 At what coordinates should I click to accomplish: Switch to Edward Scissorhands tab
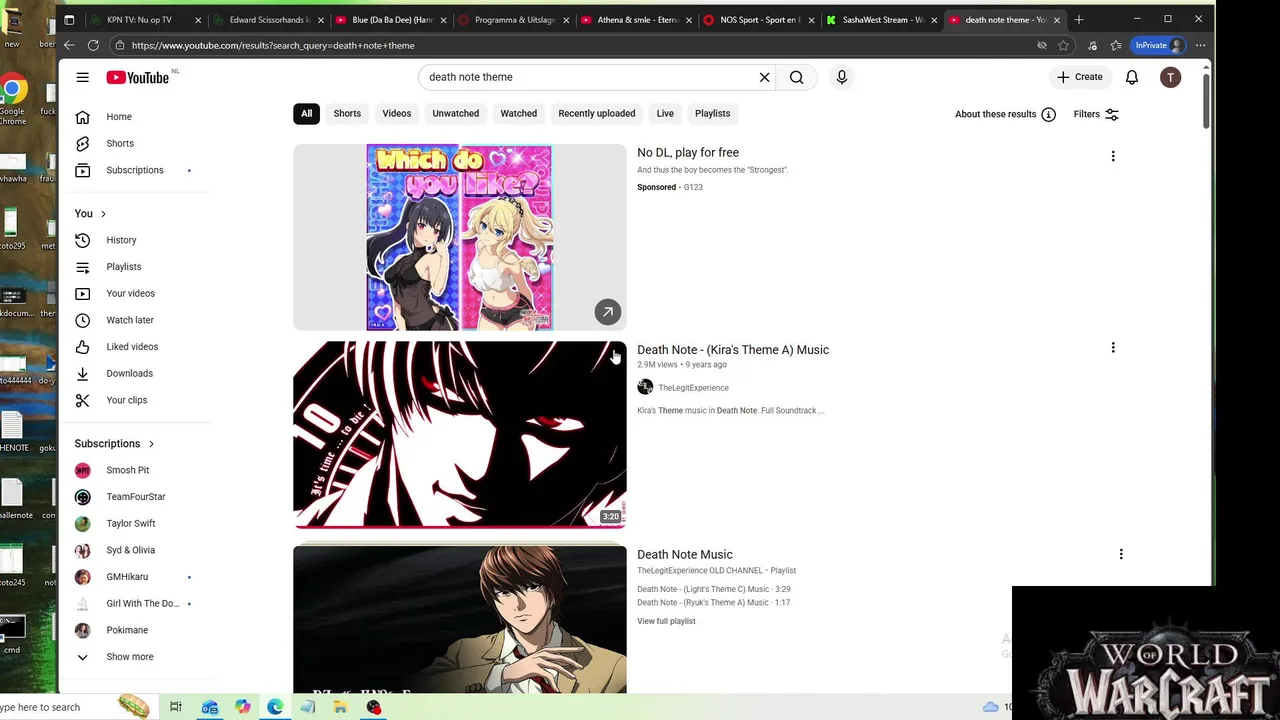[x=268, y=20]
